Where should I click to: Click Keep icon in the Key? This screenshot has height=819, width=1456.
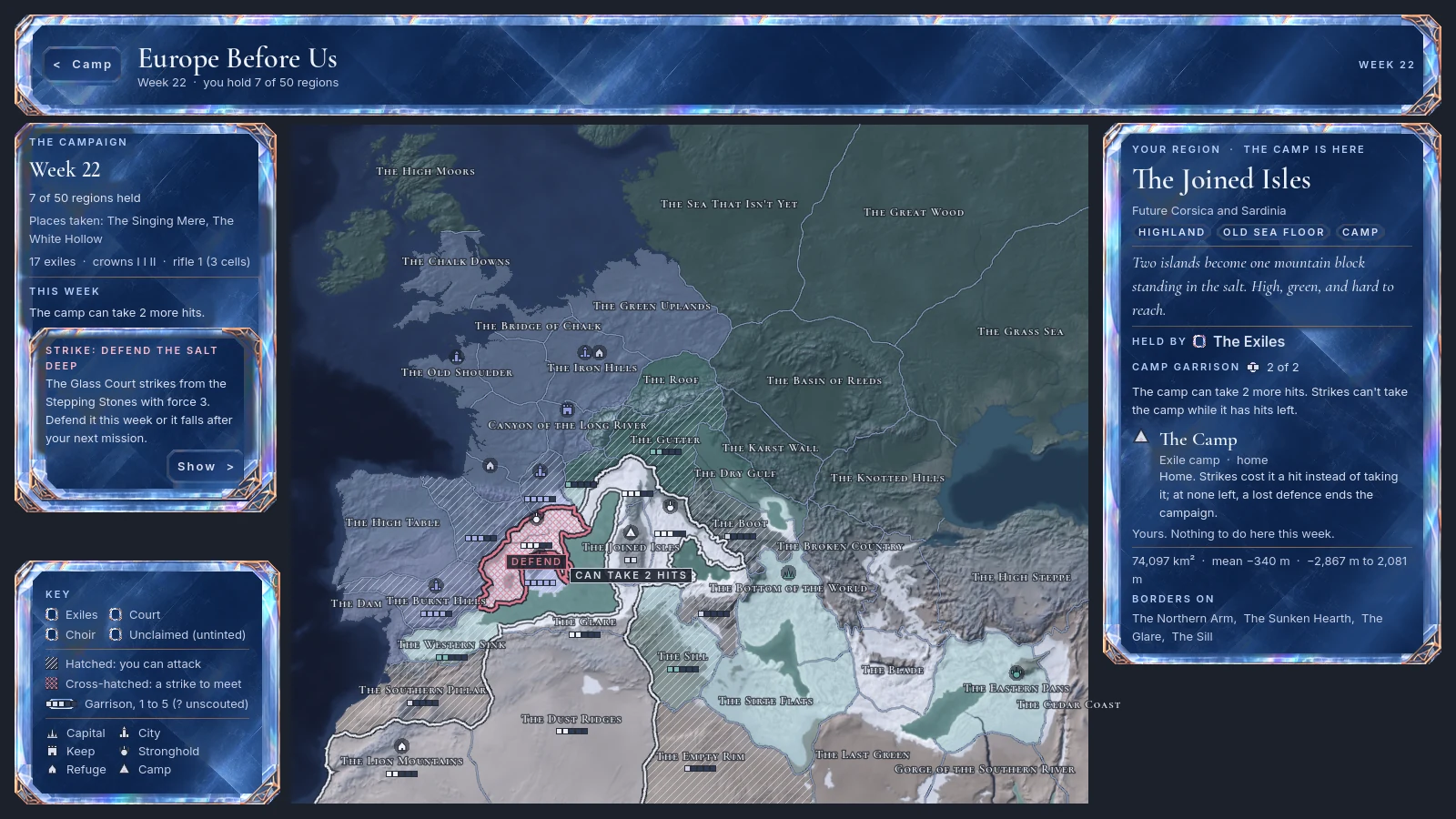click(52, 751)
